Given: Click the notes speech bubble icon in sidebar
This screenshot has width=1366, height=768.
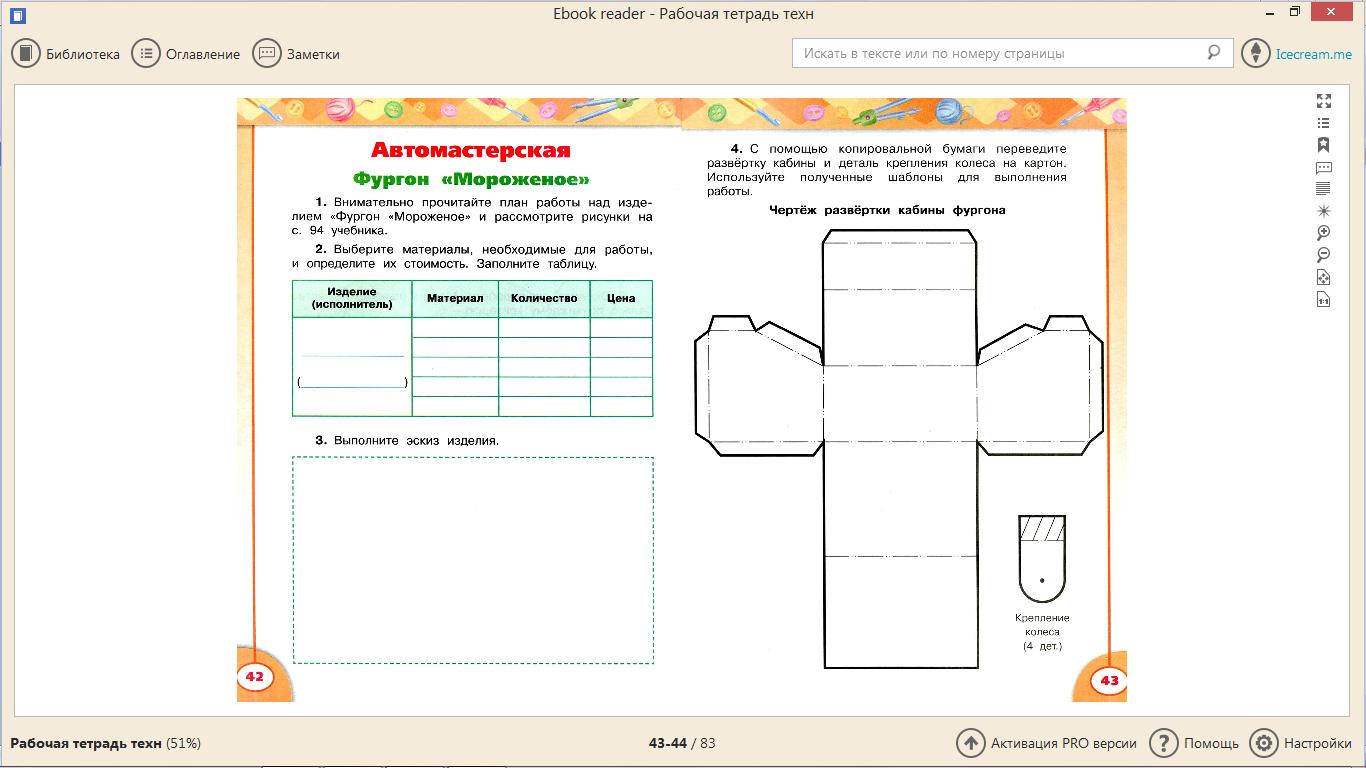Looking at the screenshot, I should [x=1324, y=167].
